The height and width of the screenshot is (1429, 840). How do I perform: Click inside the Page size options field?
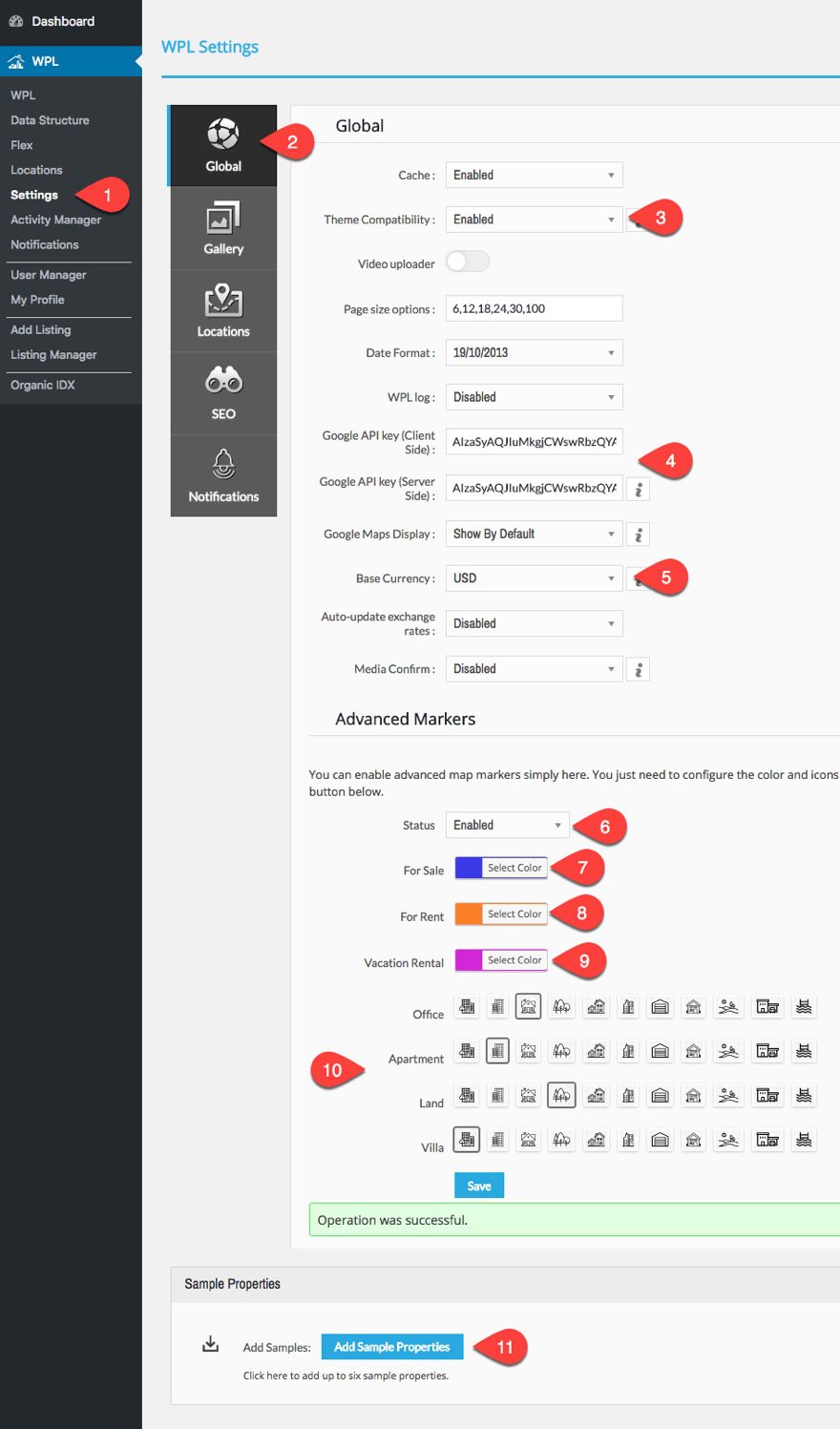click(533, 307)
